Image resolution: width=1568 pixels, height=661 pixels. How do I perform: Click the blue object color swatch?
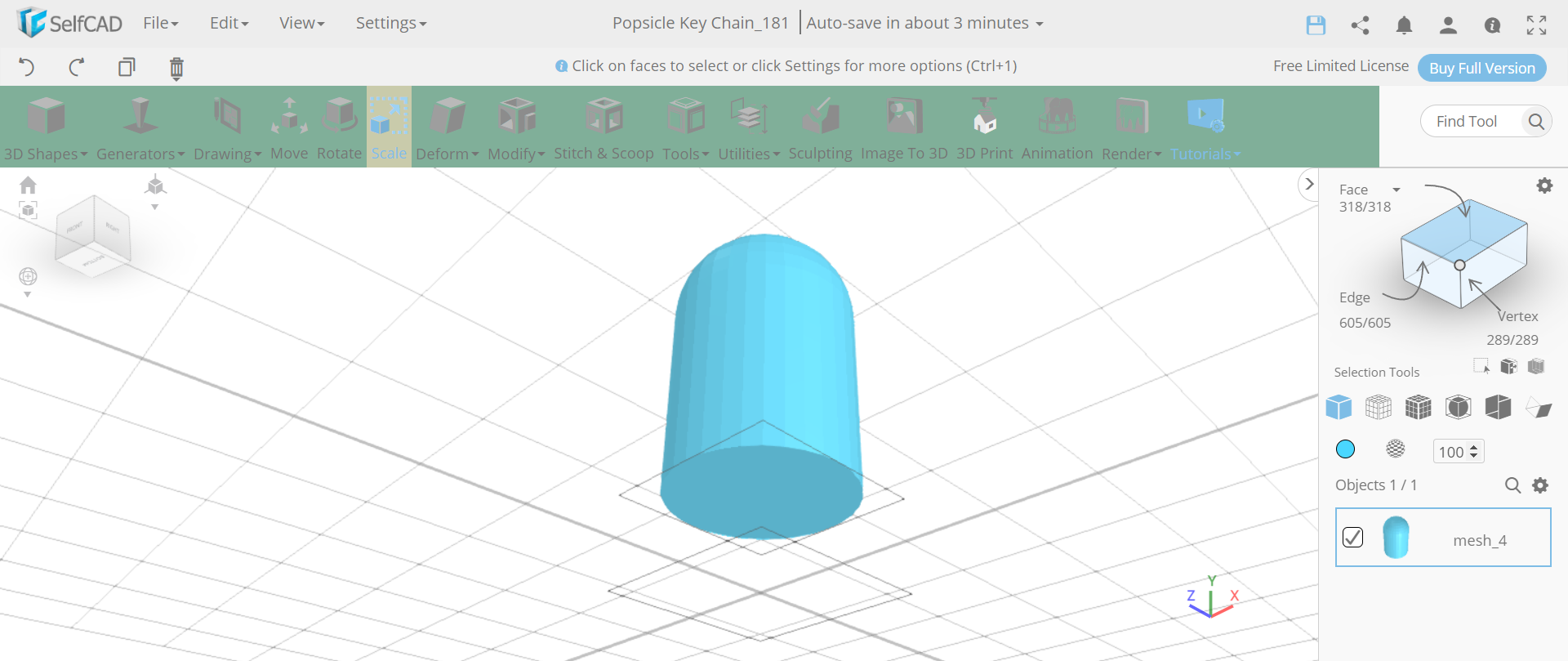(1345, 449)
